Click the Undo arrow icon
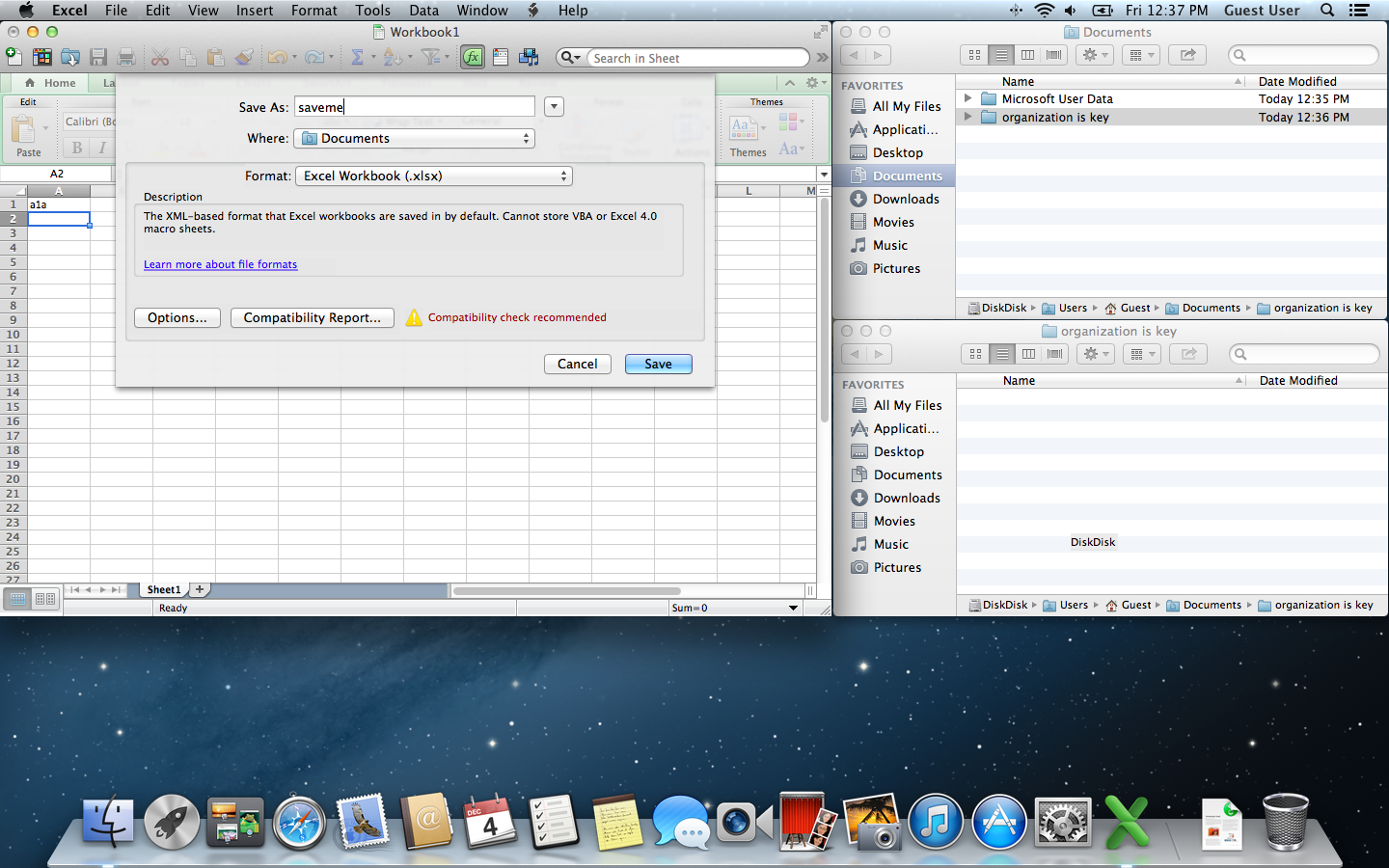Screen dimensions: 1389x868 pyautogui.click(x=278, y=58)
